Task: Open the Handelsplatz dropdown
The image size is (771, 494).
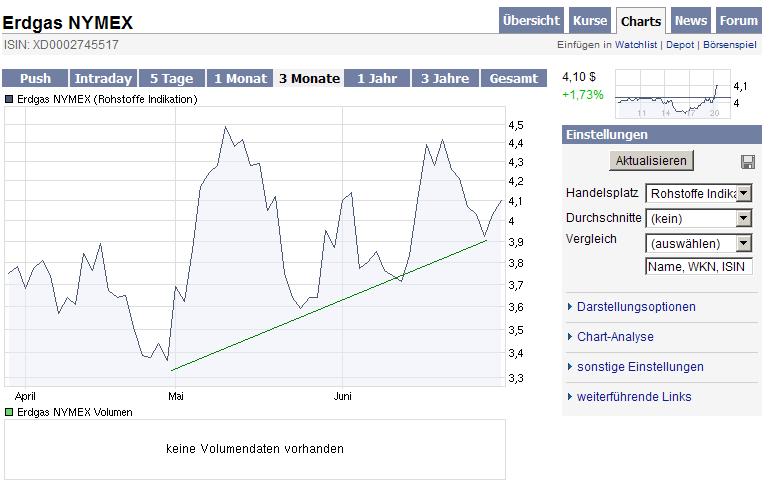Action: point(698,194)
